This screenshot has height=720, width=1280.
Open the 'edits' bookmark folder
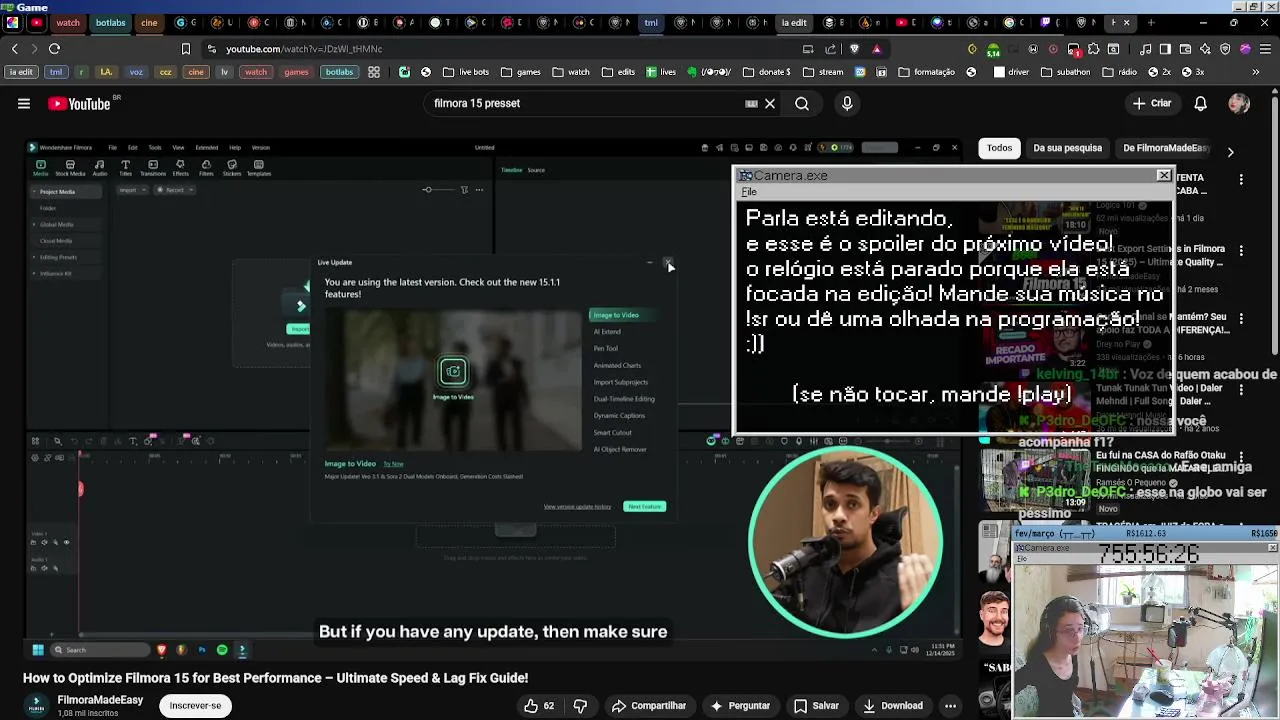click(x=618, y=72)
